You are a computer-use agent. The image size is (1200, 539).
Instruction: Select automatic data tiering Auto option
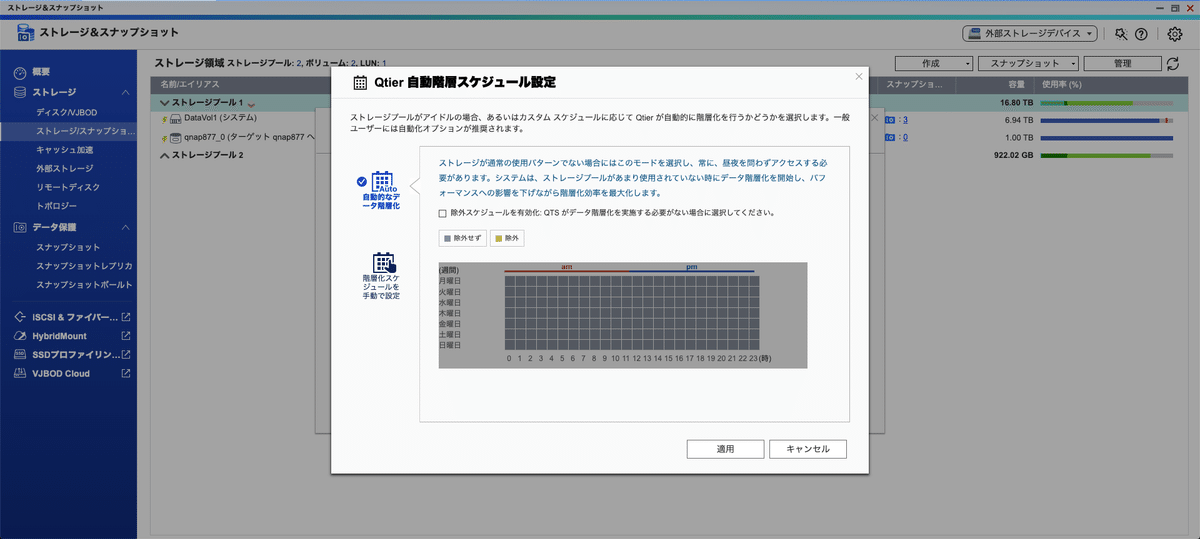381,190
